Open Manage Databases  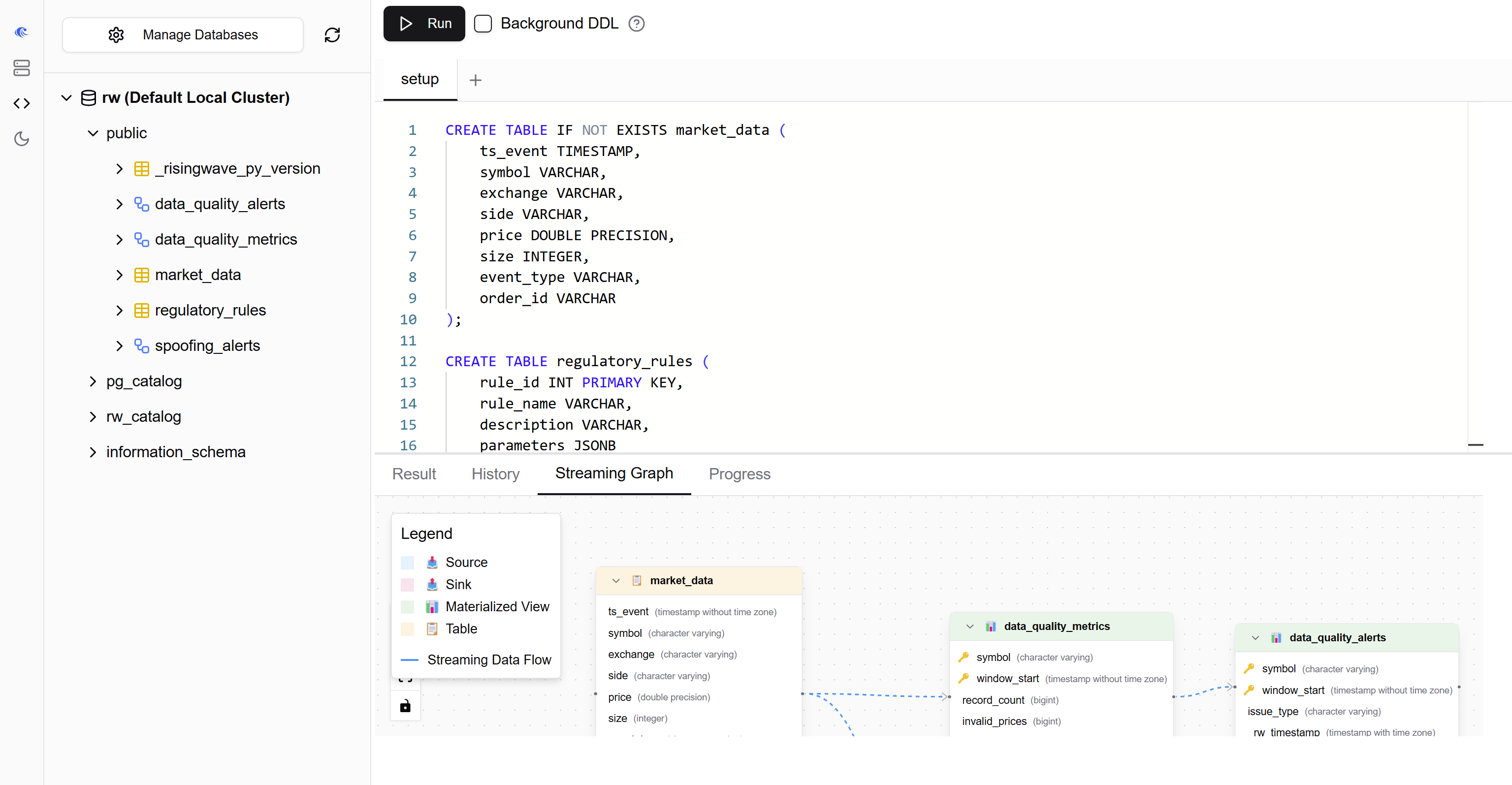183,35
